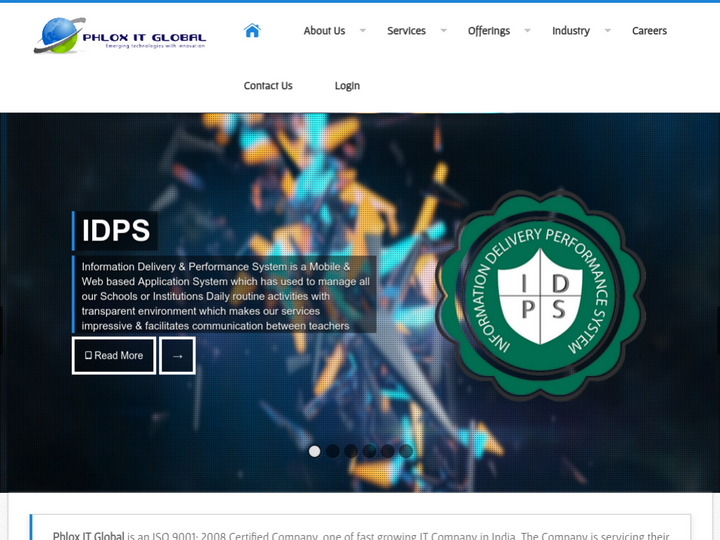
Task: Select the Offerings menu item
Action: 488,31
